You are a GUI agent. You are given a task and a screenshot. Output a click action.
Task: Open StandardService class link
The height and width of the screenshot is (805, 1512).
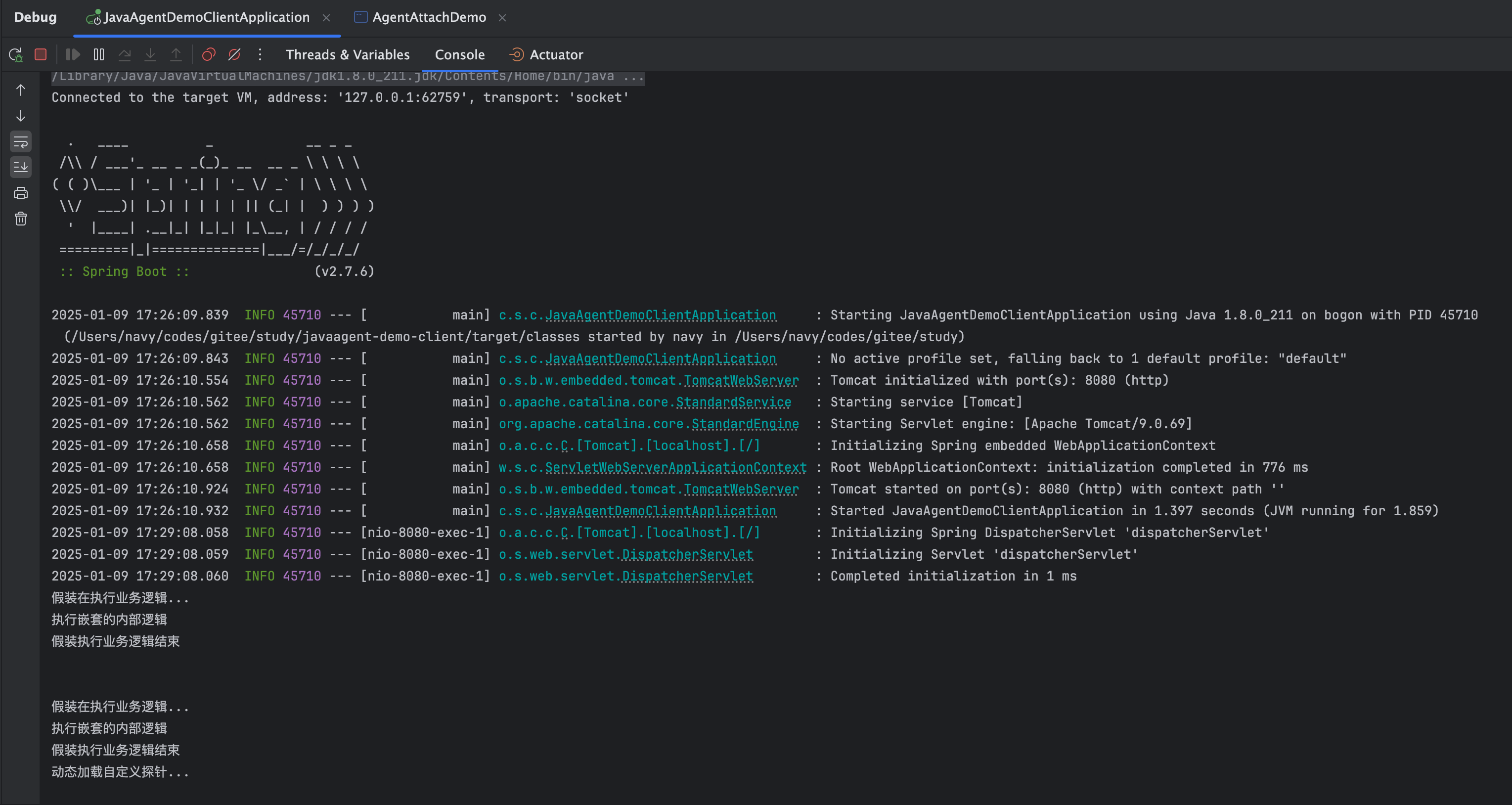(734, 402)
